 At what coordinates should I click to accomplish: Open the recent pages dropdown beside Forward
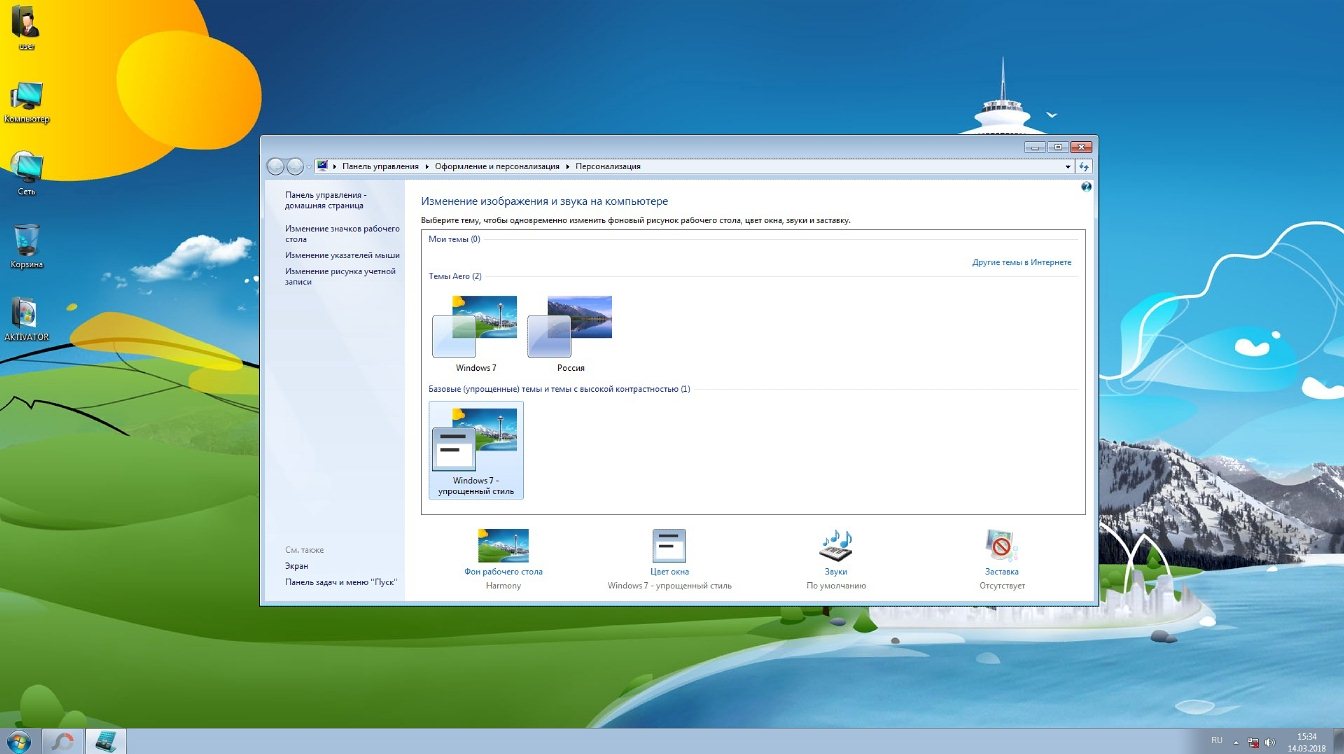[307, 166]
